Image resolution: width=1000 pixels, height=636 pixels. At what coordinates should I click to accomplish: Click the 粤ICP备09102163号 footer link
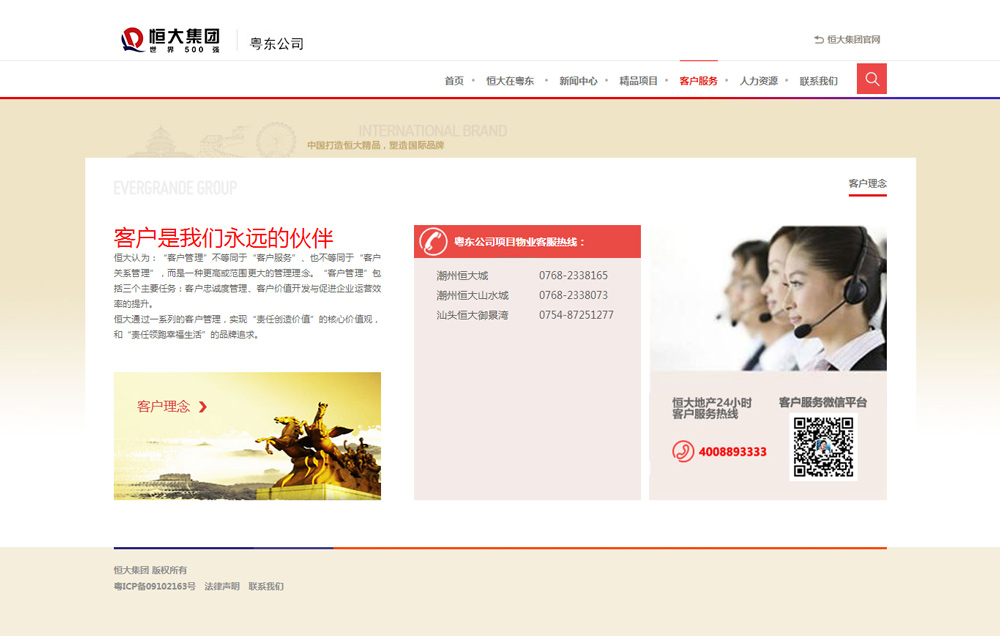[x=155, y=586]
